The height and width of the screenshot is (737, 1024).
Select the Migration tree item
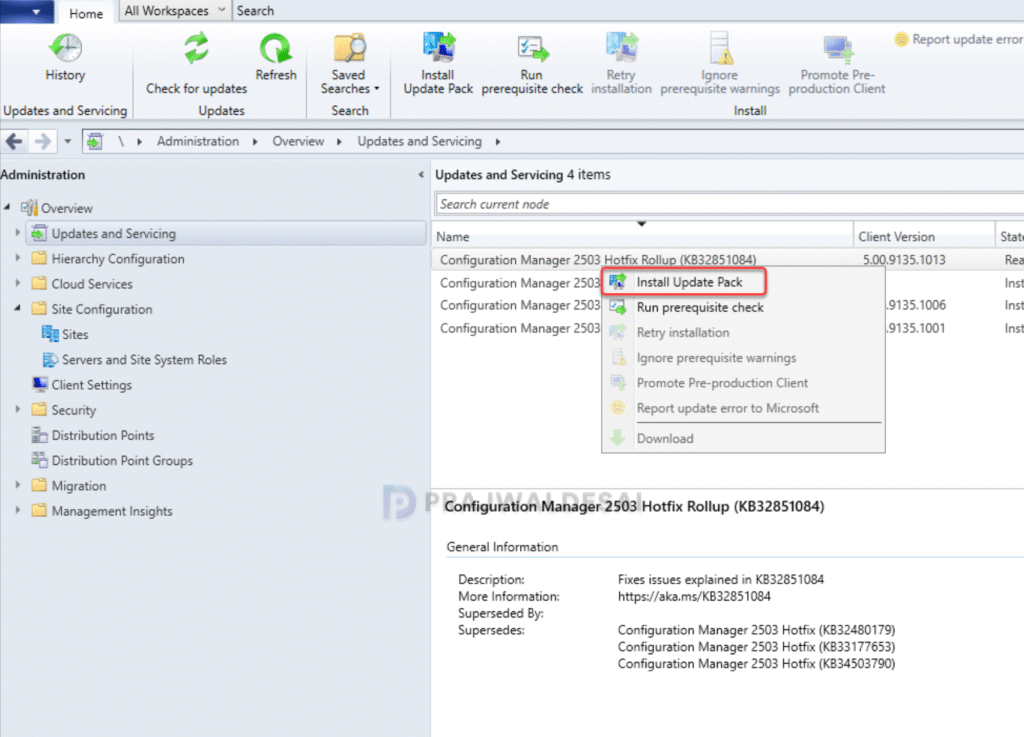click(79, 486)
